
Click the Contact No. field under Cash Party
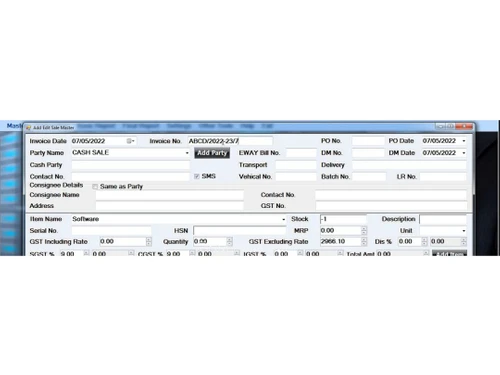point(130,177)
